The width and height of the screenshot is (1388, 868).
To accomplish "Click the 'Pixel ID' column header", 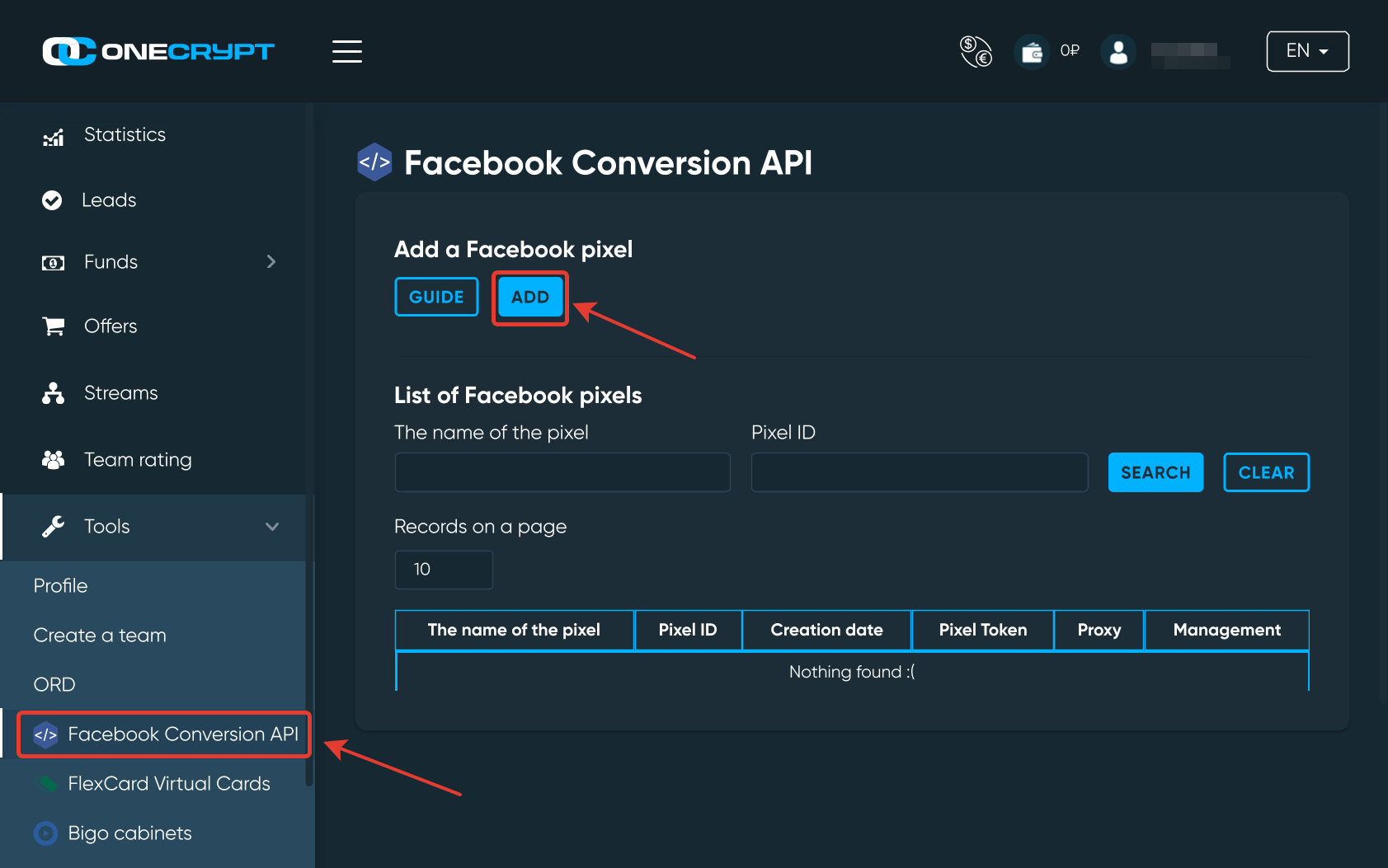I will (x=688, y=630).
